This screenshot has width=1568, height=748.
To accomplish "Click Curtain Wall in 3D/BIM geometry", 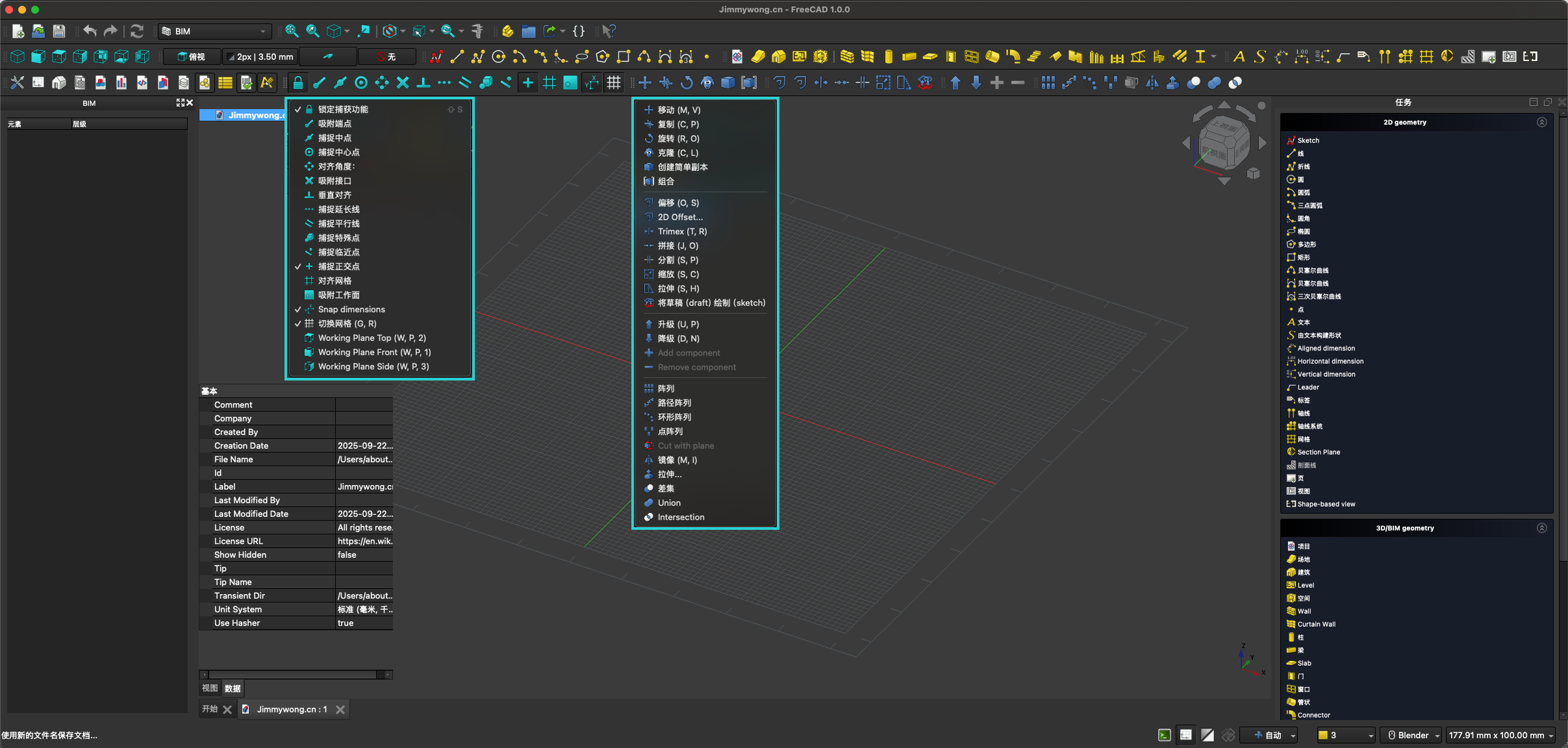I will pos(1316,624).
